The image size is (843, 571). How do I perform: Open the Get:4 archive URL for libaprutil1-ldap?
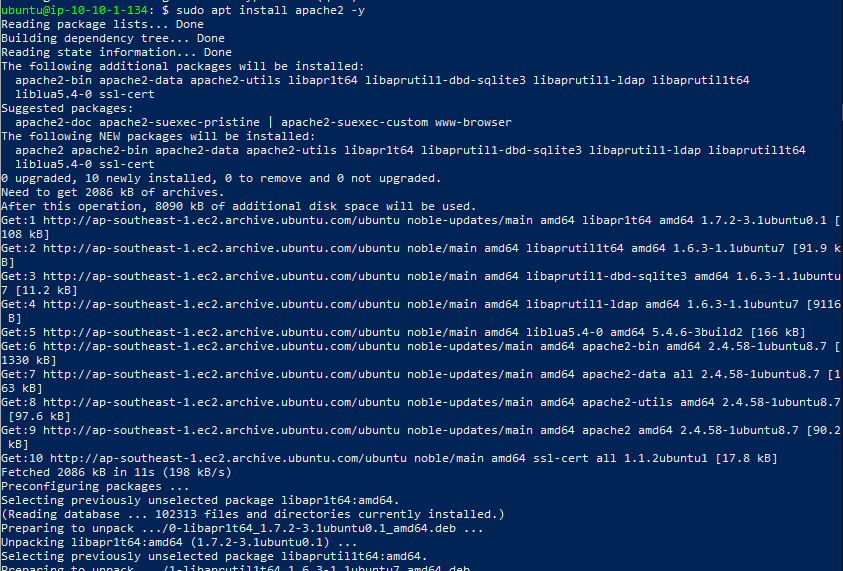221,304
